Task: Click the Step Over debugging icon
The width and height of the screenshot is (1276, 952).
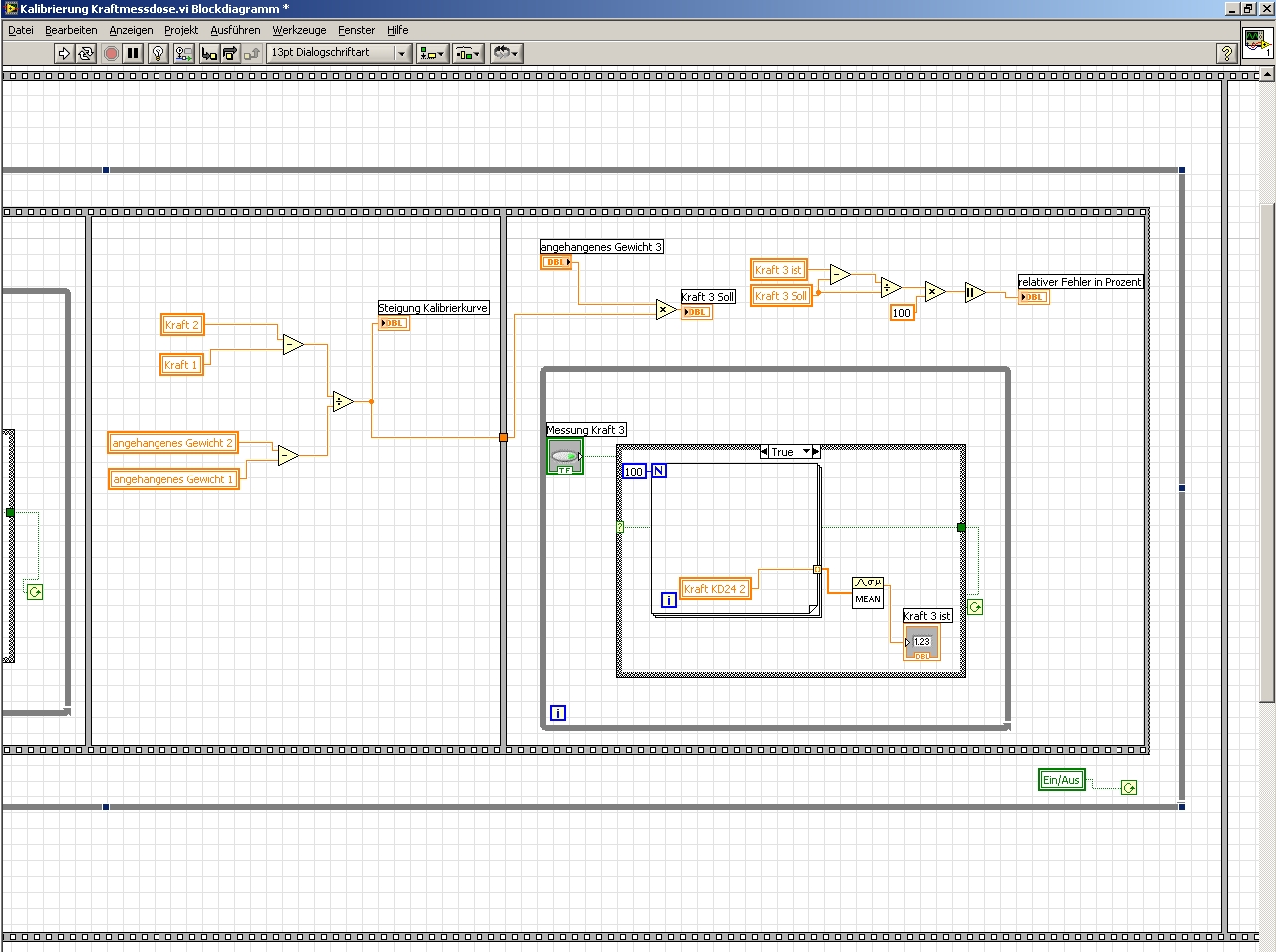Action: (230, 53)
